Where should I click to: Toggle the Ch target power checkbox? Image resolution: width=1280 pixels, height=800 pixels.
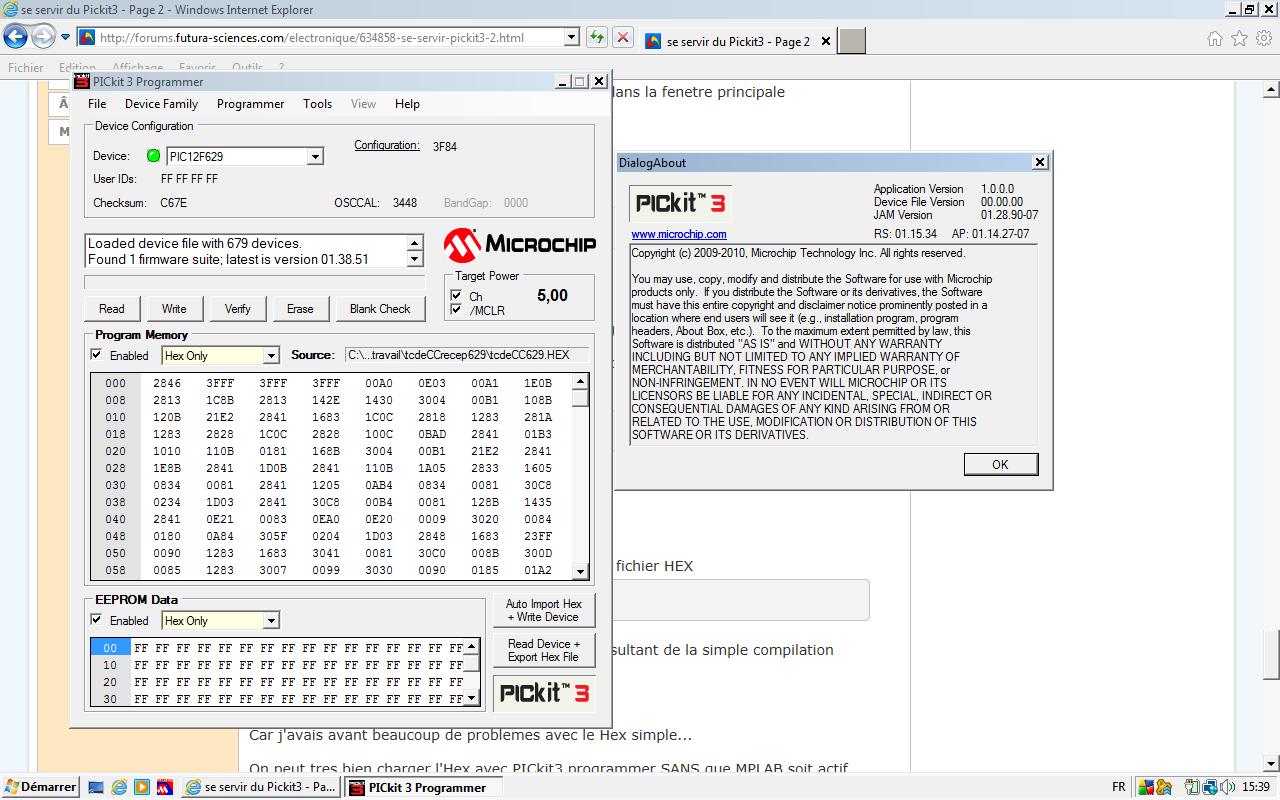(456, 296)
